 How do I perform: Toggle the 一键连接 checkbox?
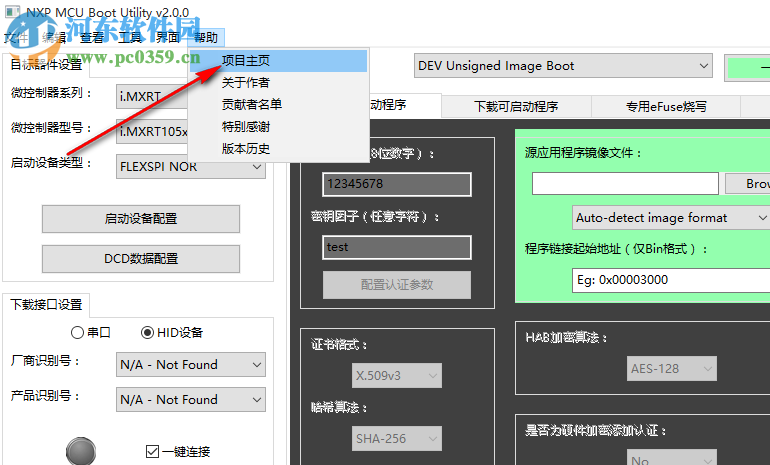[x=178, y=451]
